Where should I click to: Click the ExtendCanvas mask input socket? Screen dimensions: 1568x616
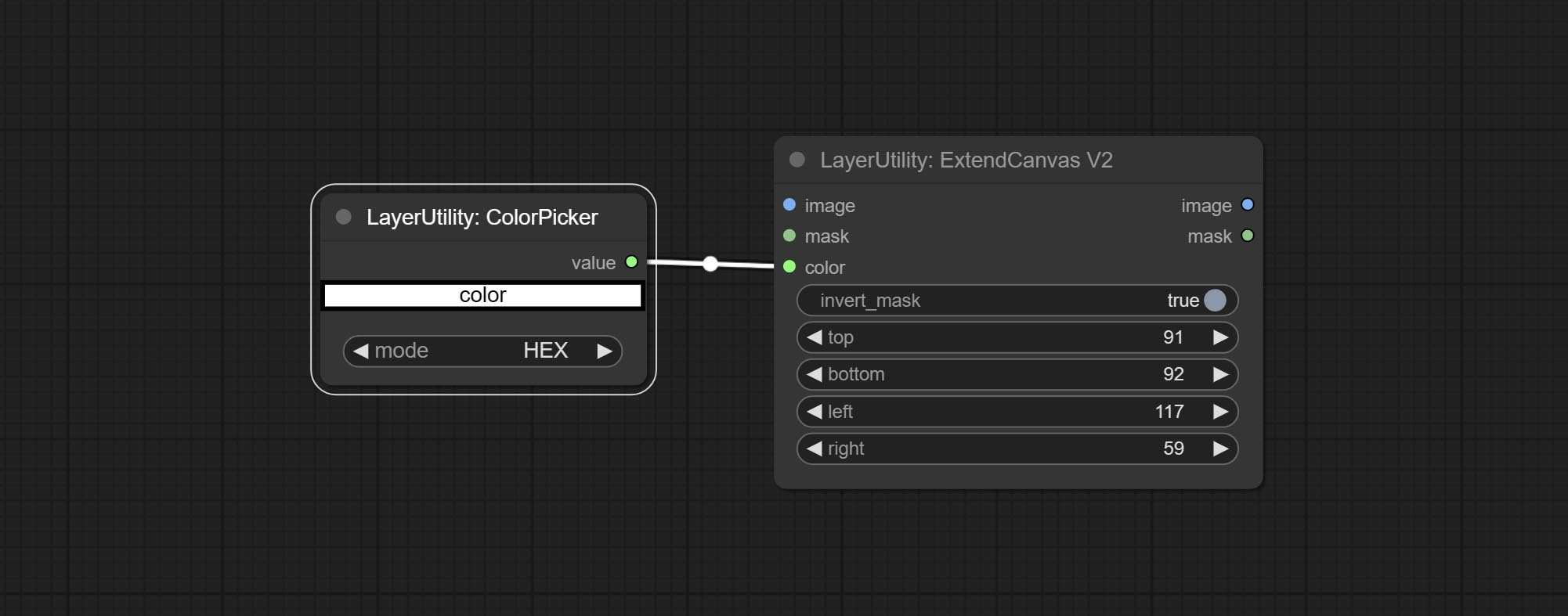pyautogui.click(x=789, y=236)
